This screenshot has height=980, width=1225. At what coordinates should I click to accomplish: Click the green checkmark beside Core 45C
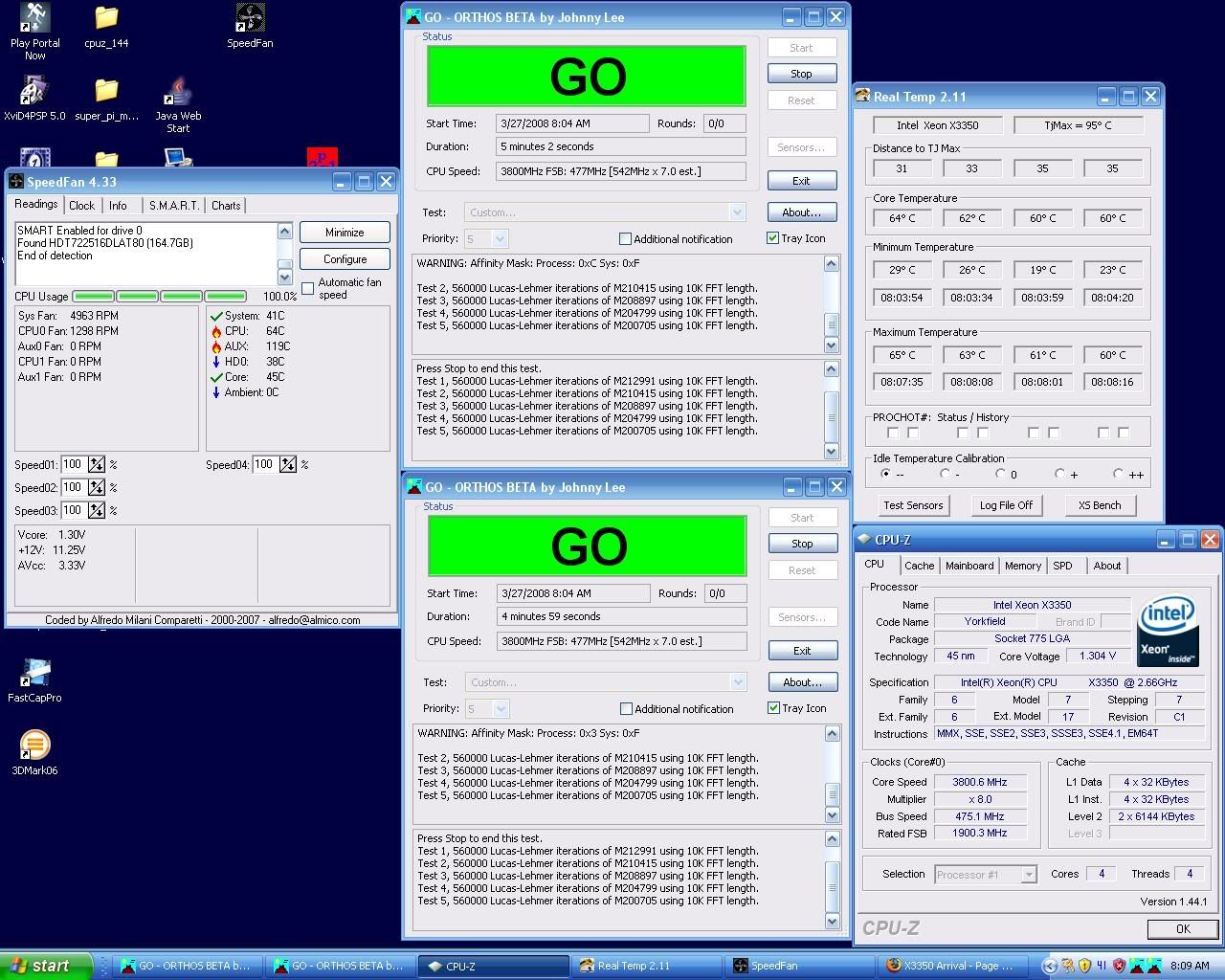(216, 377)
